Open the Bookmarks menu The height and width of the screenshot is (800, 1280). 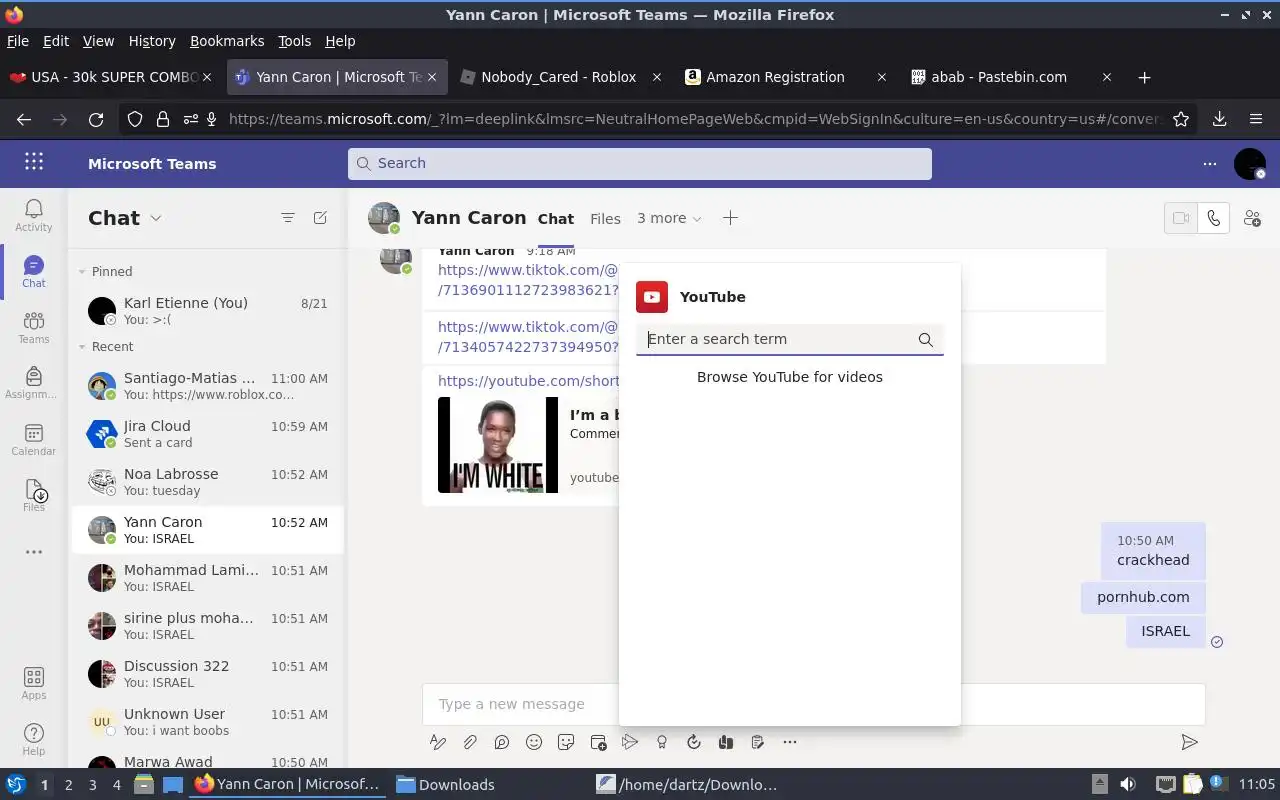tap(227, 41)
